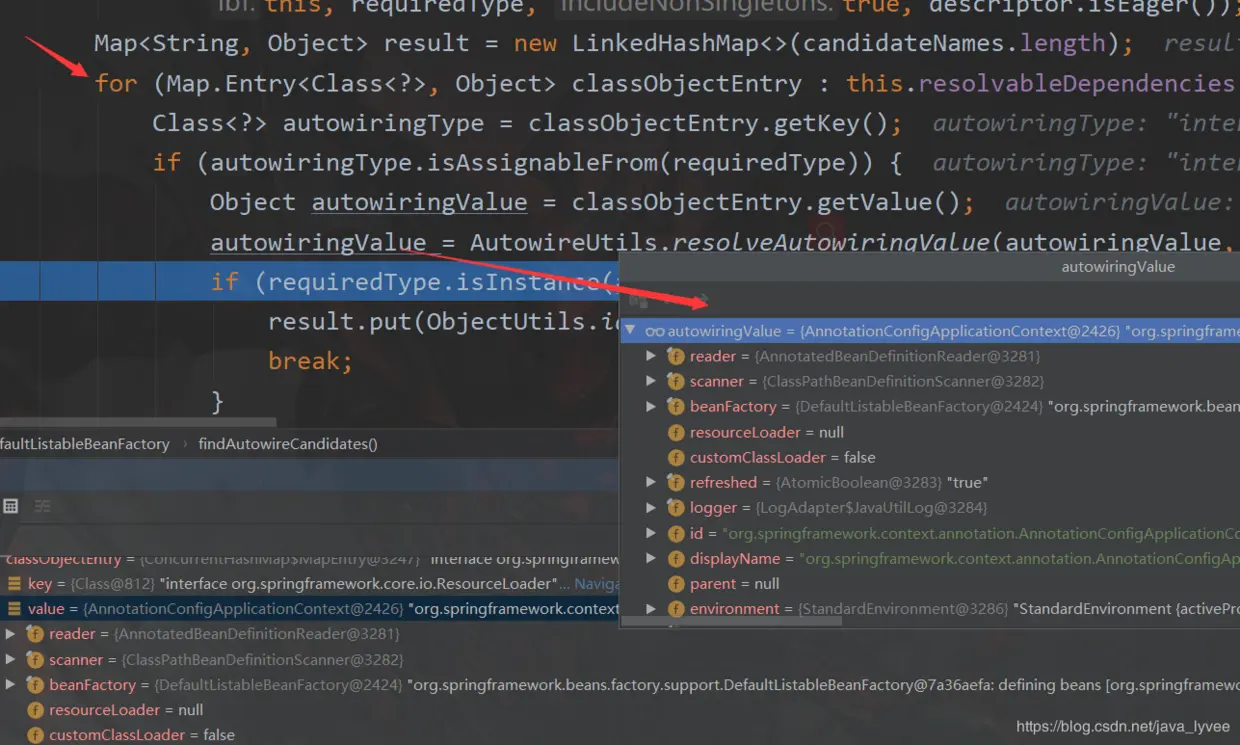The height and width of the screenshot is (745, 1240).
Task: Expand the id string node
Action: [651, 533]
